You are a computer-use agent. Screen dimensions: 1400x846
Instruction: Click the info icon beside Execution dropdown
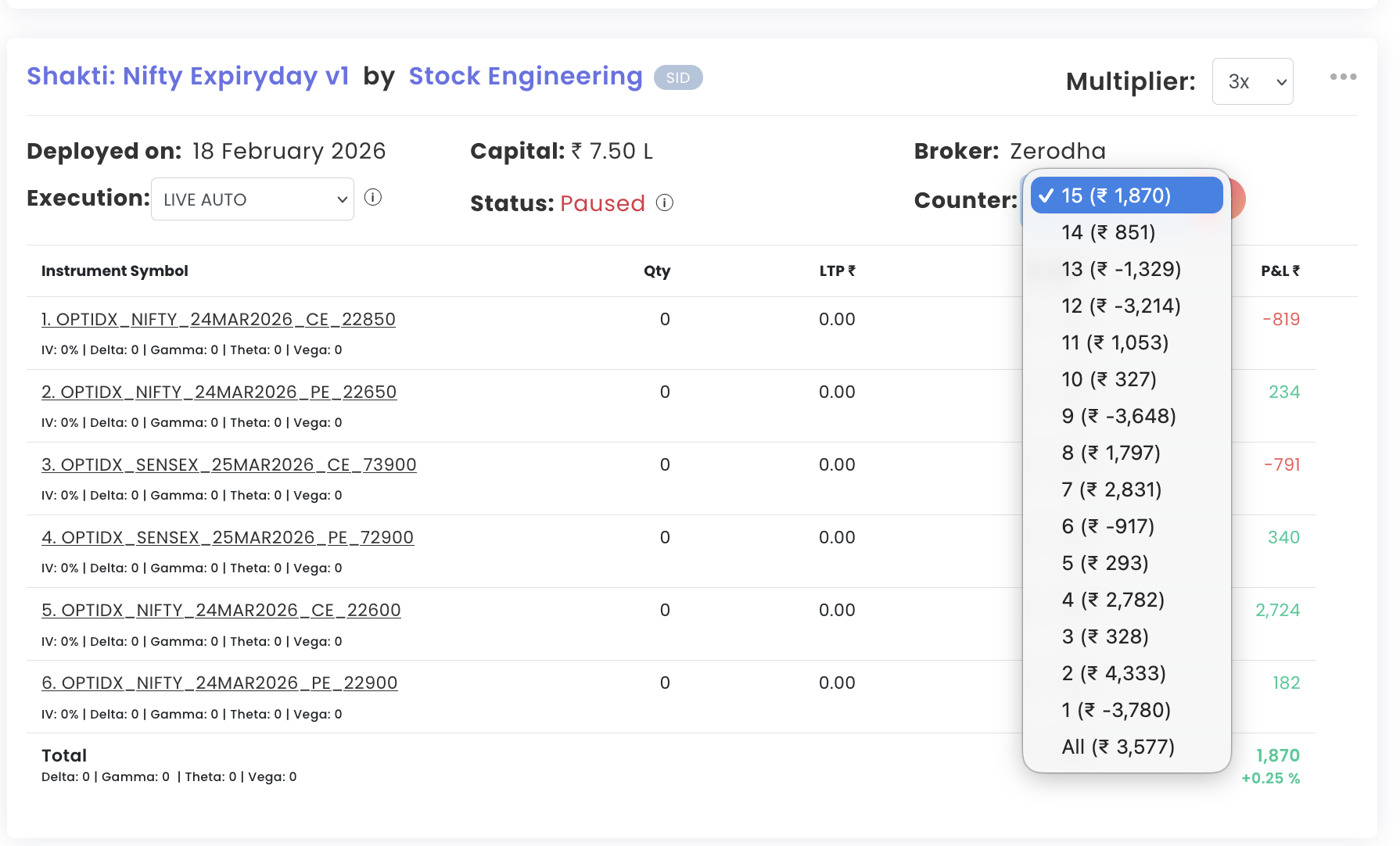(x=373, y=198)
